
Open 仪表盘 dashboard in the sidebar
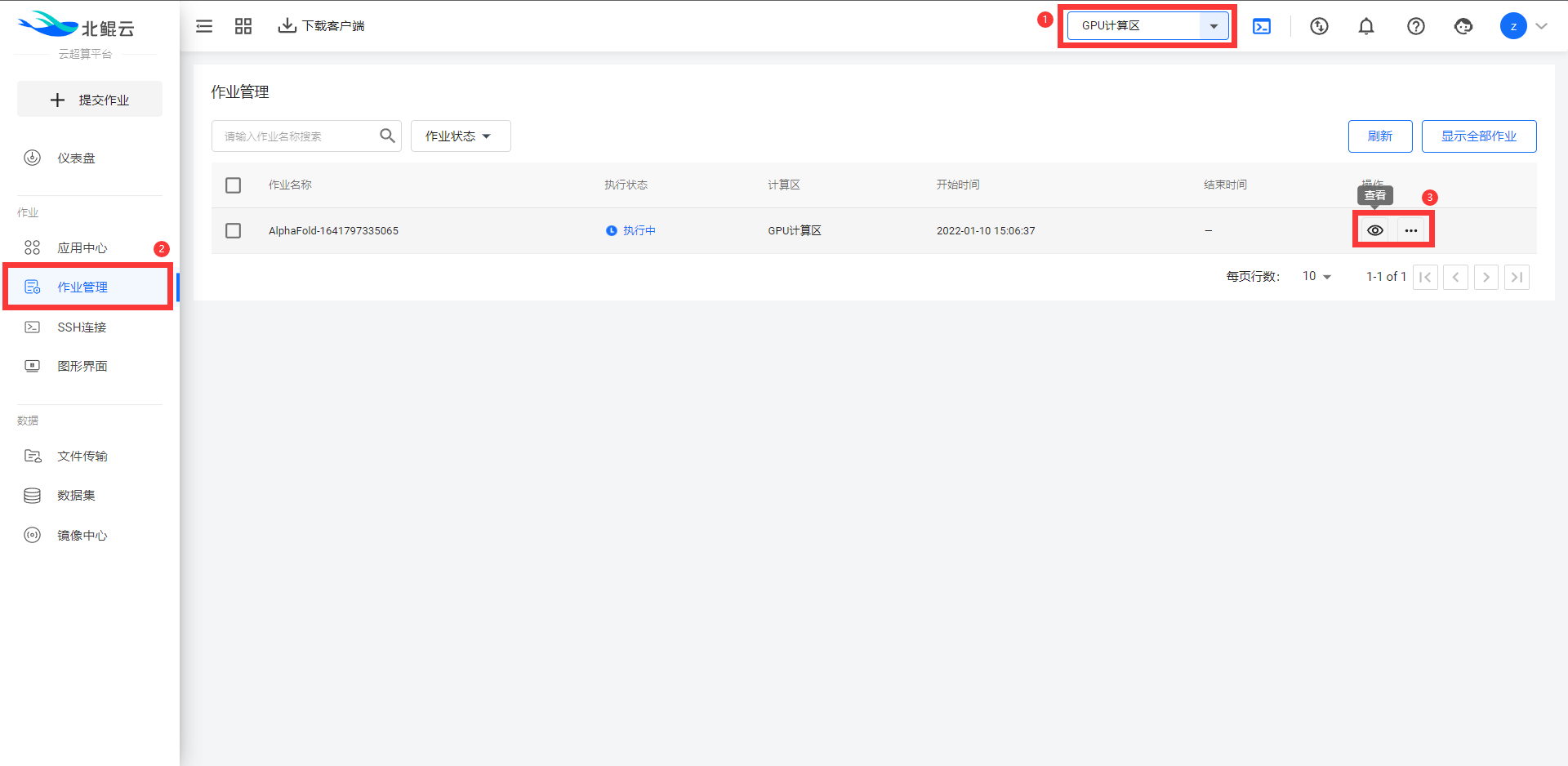(90, 158)
